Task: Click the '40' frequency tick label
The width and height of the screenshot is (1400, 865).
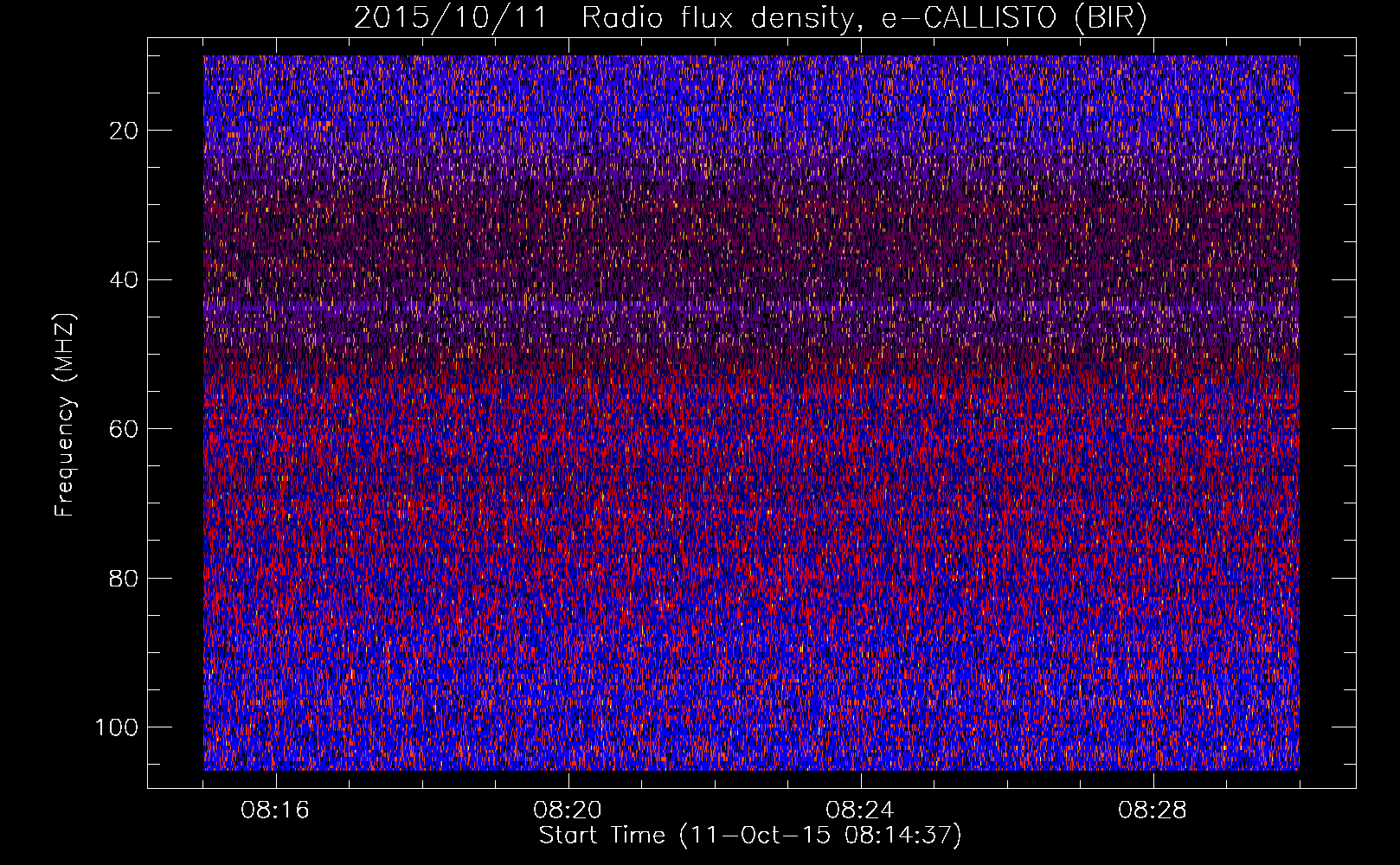Action: point(124,279)
